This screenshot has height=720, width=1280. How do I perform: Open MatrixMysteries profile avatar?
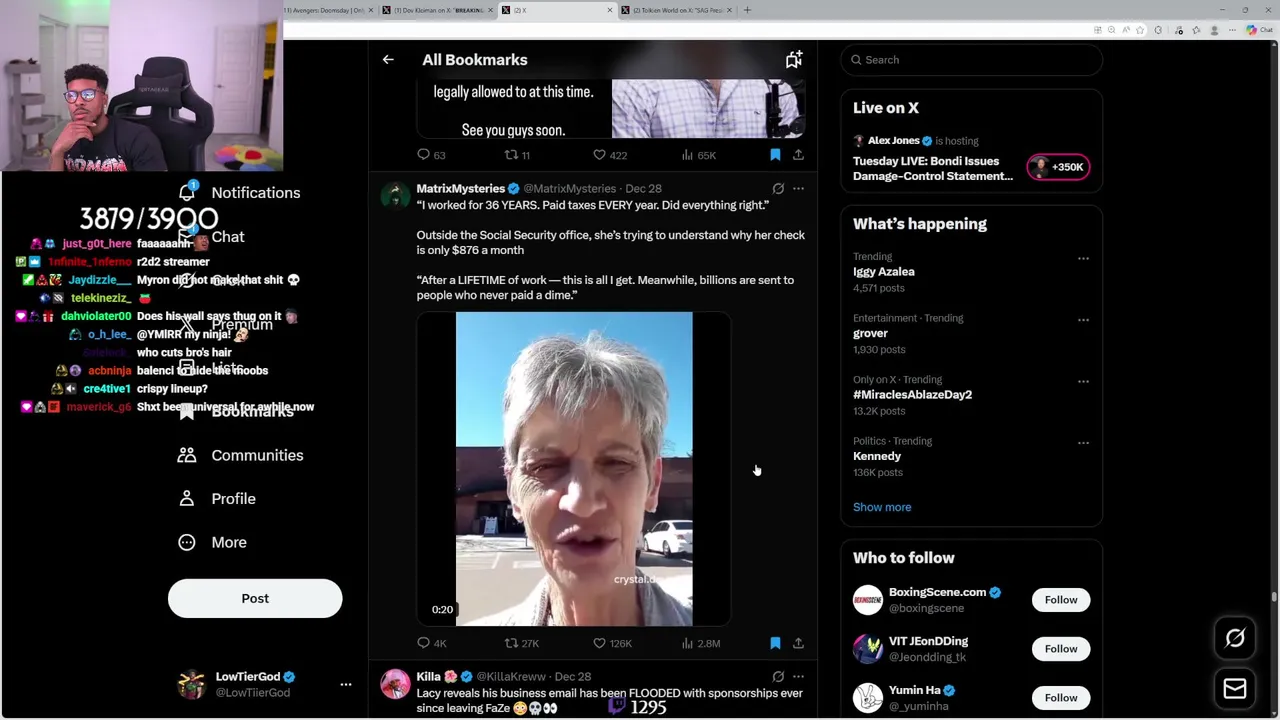click(x=395, y=196)
